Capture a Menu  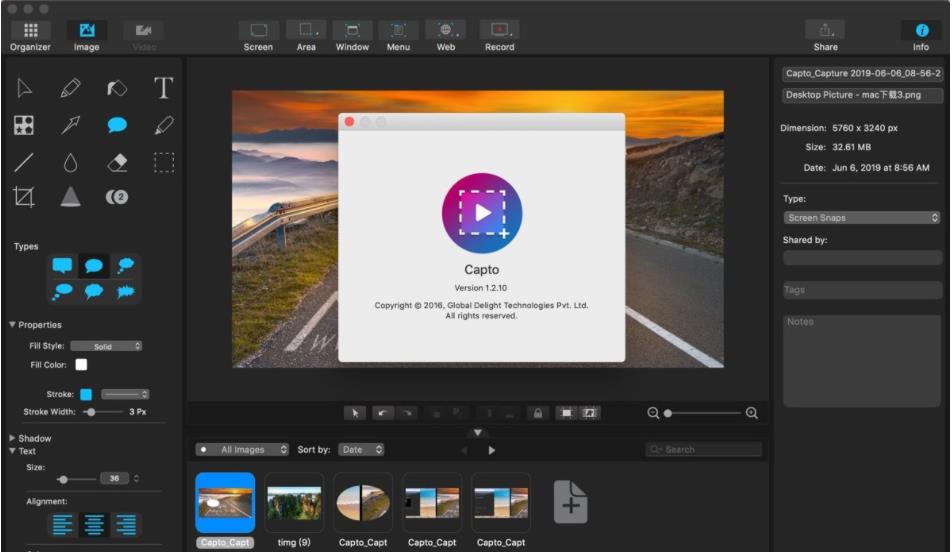398,36
